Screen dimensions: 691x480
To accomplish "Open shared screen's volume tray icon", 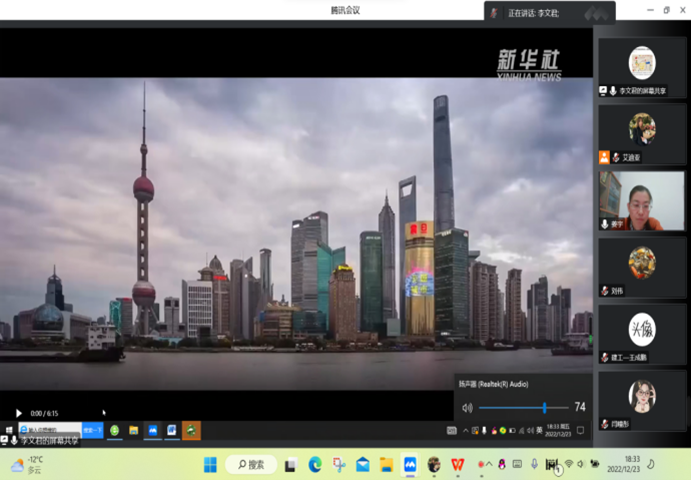I will tap(530, 431).
